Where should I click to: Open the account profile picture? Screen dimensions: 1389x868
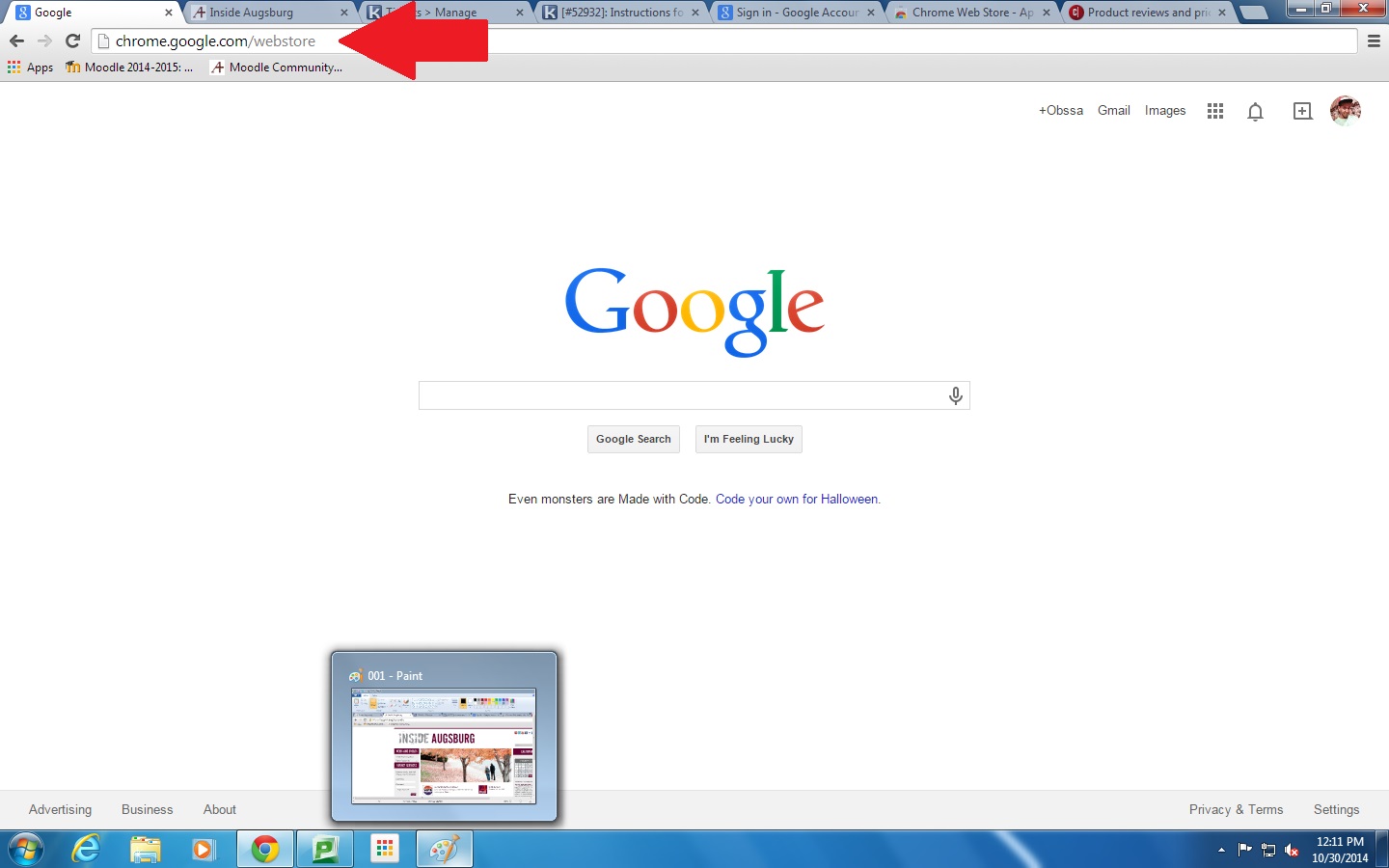(x=1346, y=111)
